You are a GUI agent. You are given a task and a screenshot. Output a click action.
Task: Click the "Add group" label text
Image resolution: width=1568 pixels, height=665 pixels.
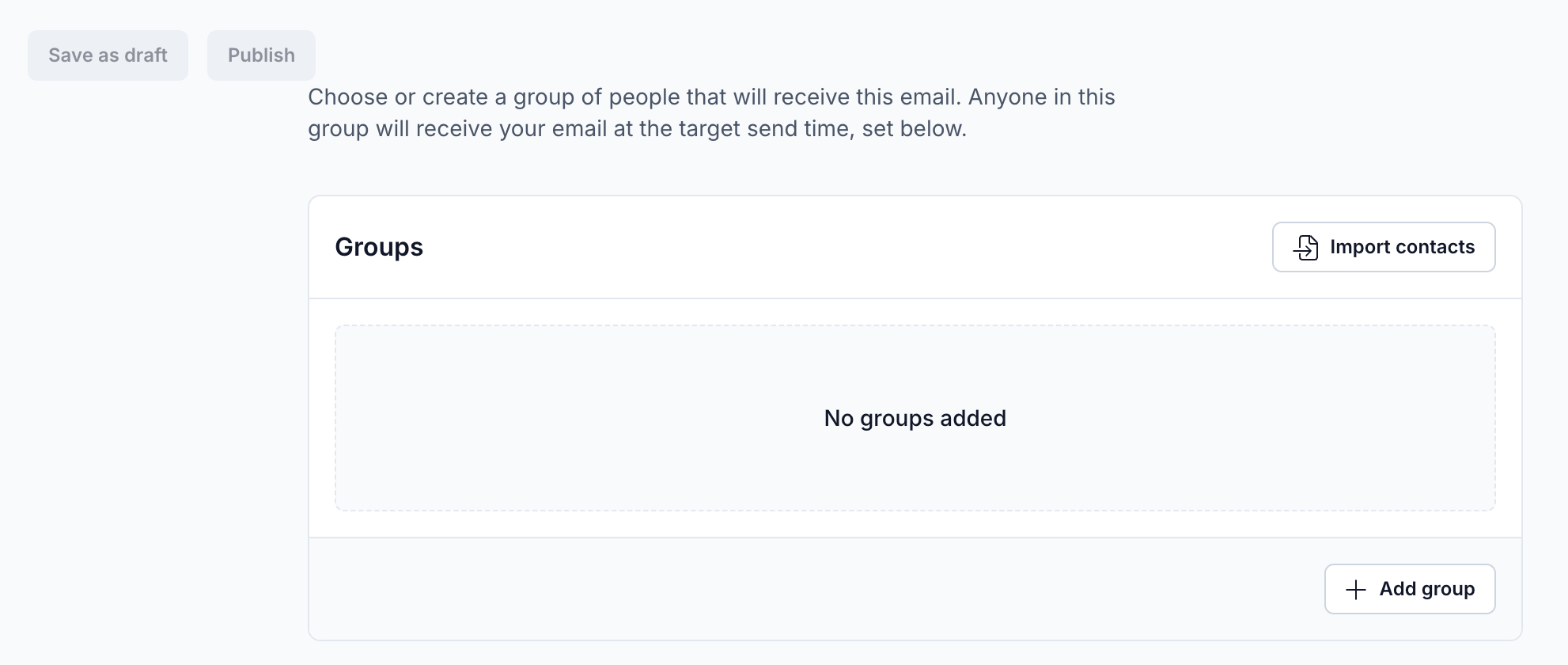point(1426,589)
